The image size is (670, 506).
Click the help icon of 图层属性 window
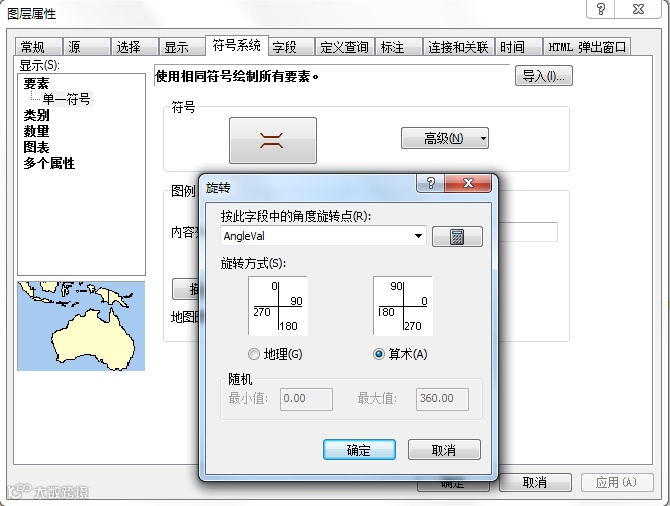coord(601,9)
